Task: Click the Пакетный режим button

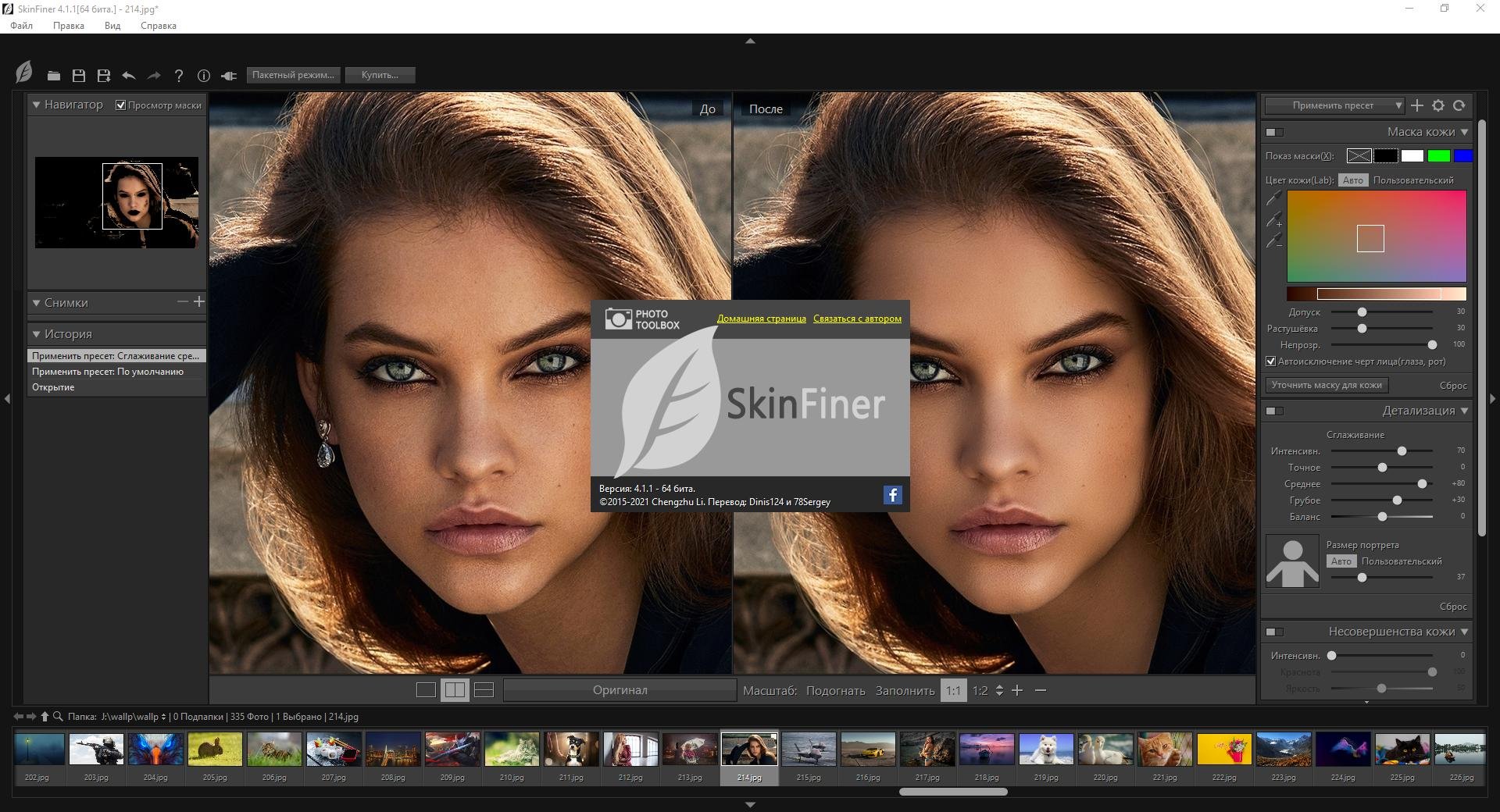Action: [x=293, y=75]
